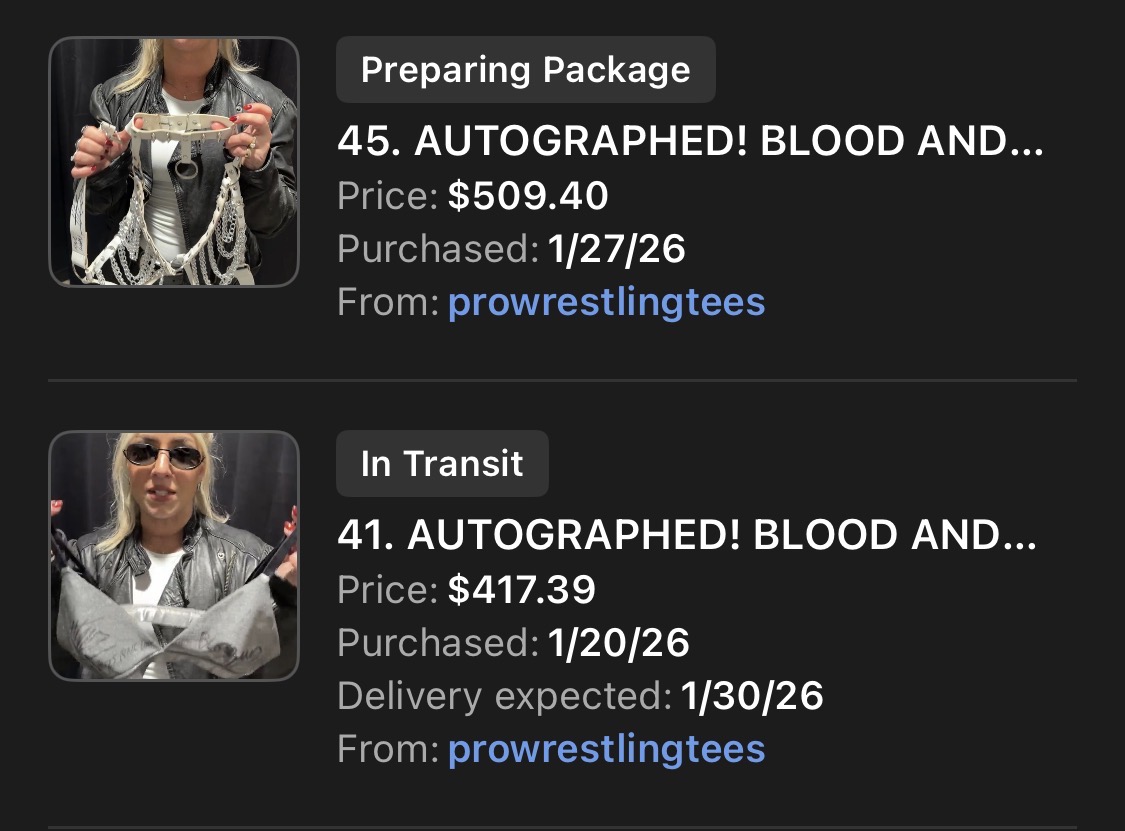The height and width of the screenshot is (831, 1125).
Task: Tap the Preparing Package status badge
Action: pyautogui.click(x=525, y=70)
